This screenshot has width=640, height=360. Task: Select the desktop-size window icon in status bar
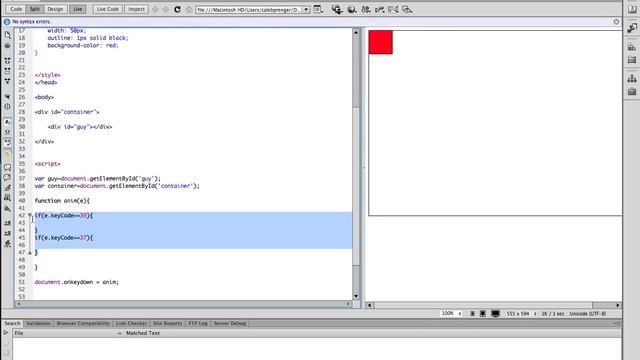[495, 313]
